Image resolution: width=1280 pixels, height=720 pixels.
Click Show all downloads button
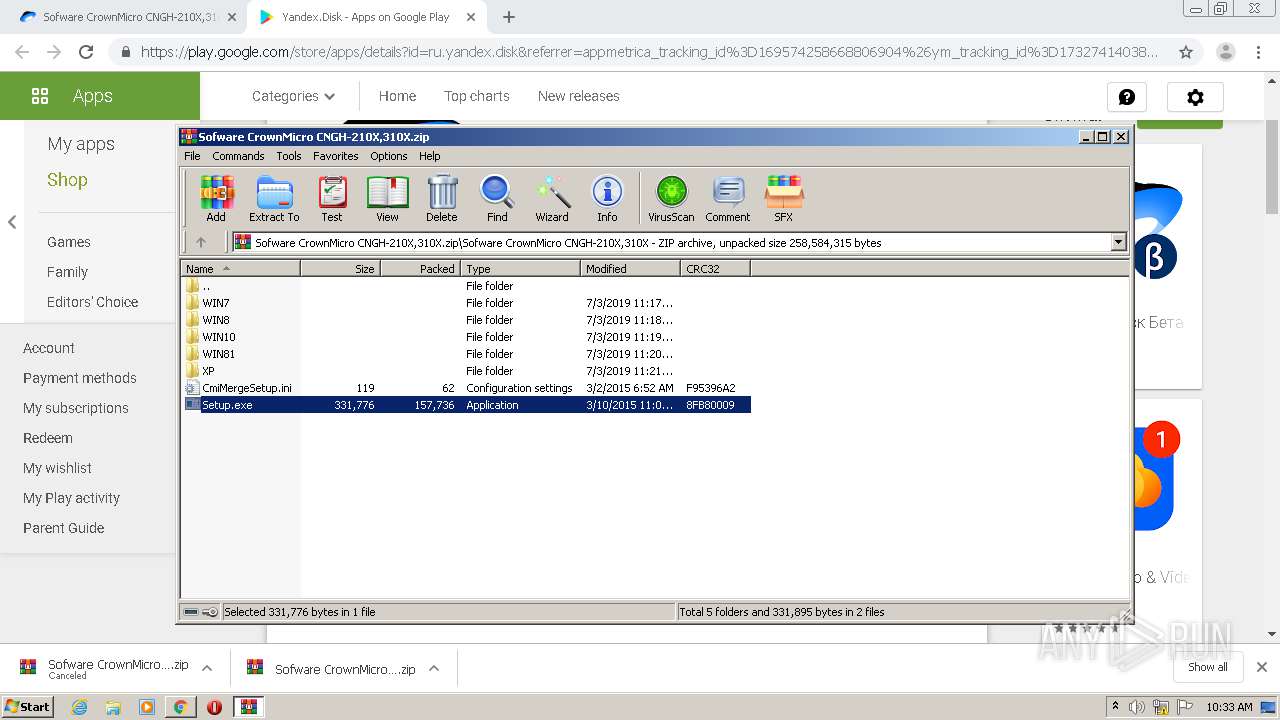coord(1208,667)
